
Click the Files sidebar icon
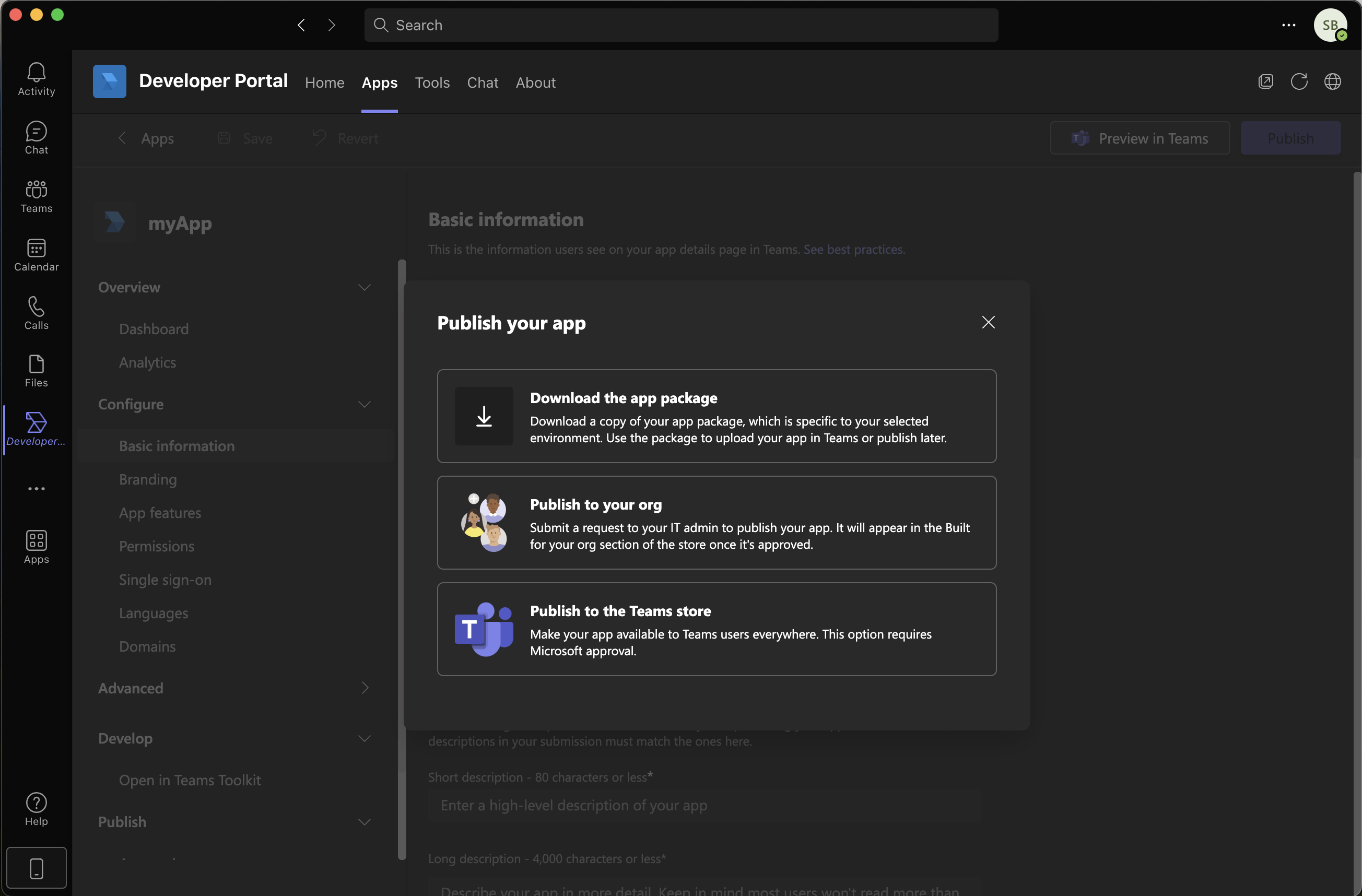[35, 371]
